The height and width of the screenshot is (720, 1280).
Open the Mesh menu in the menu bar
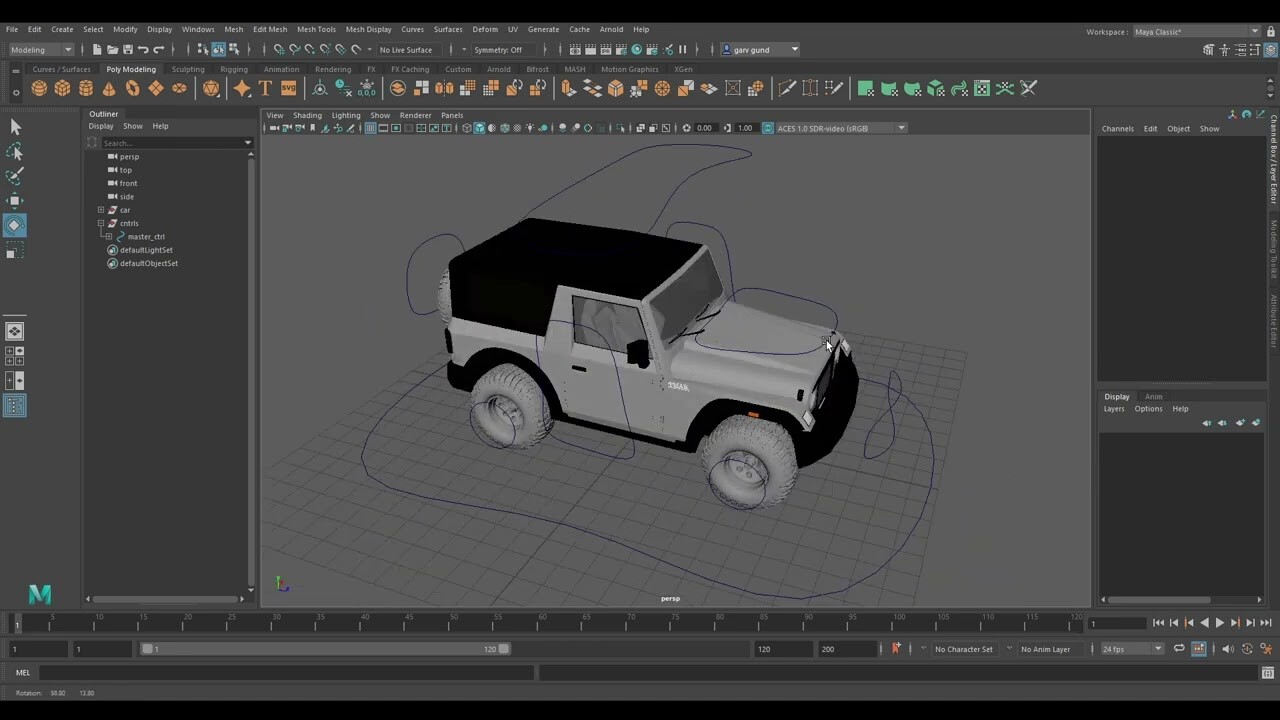point(233,29)
